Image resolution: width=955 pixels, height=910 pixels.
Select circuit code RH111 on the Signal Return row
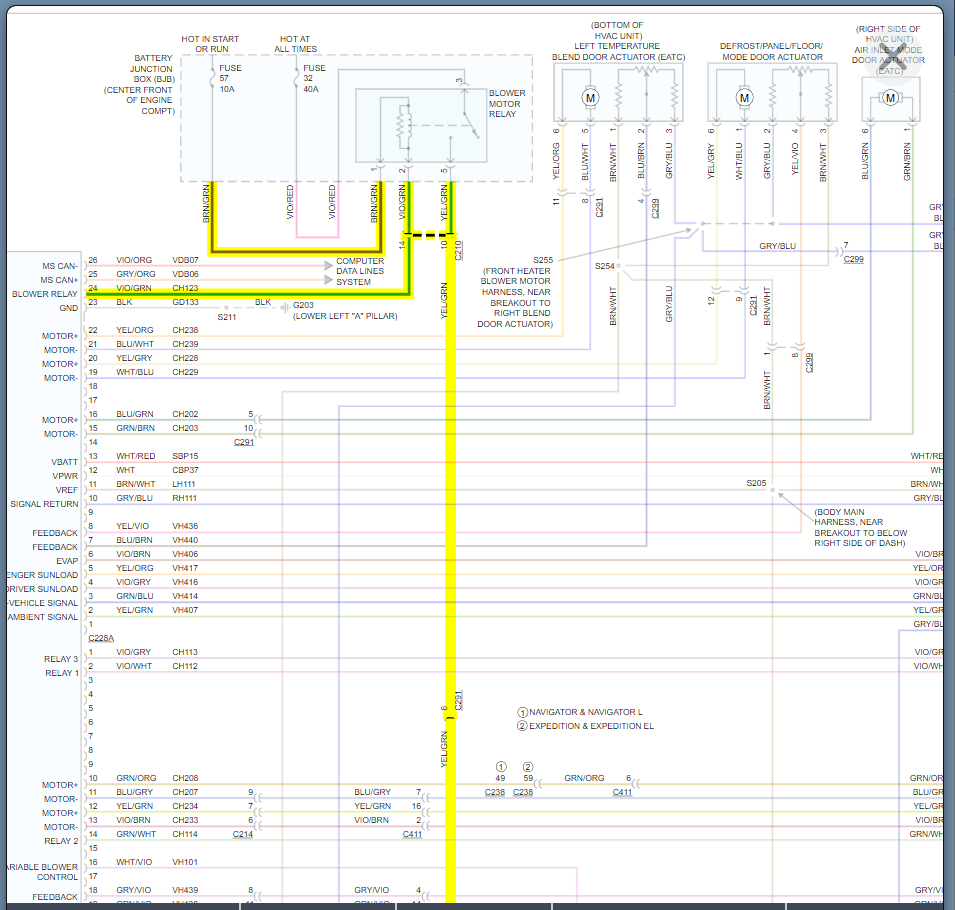[x=184, y=498]
